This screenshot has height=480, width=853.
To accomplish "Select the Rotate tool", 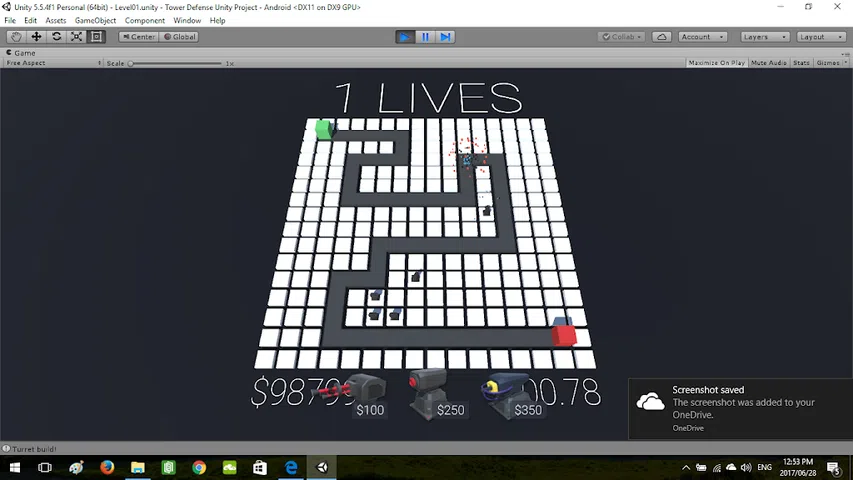I will pos(56,37).
